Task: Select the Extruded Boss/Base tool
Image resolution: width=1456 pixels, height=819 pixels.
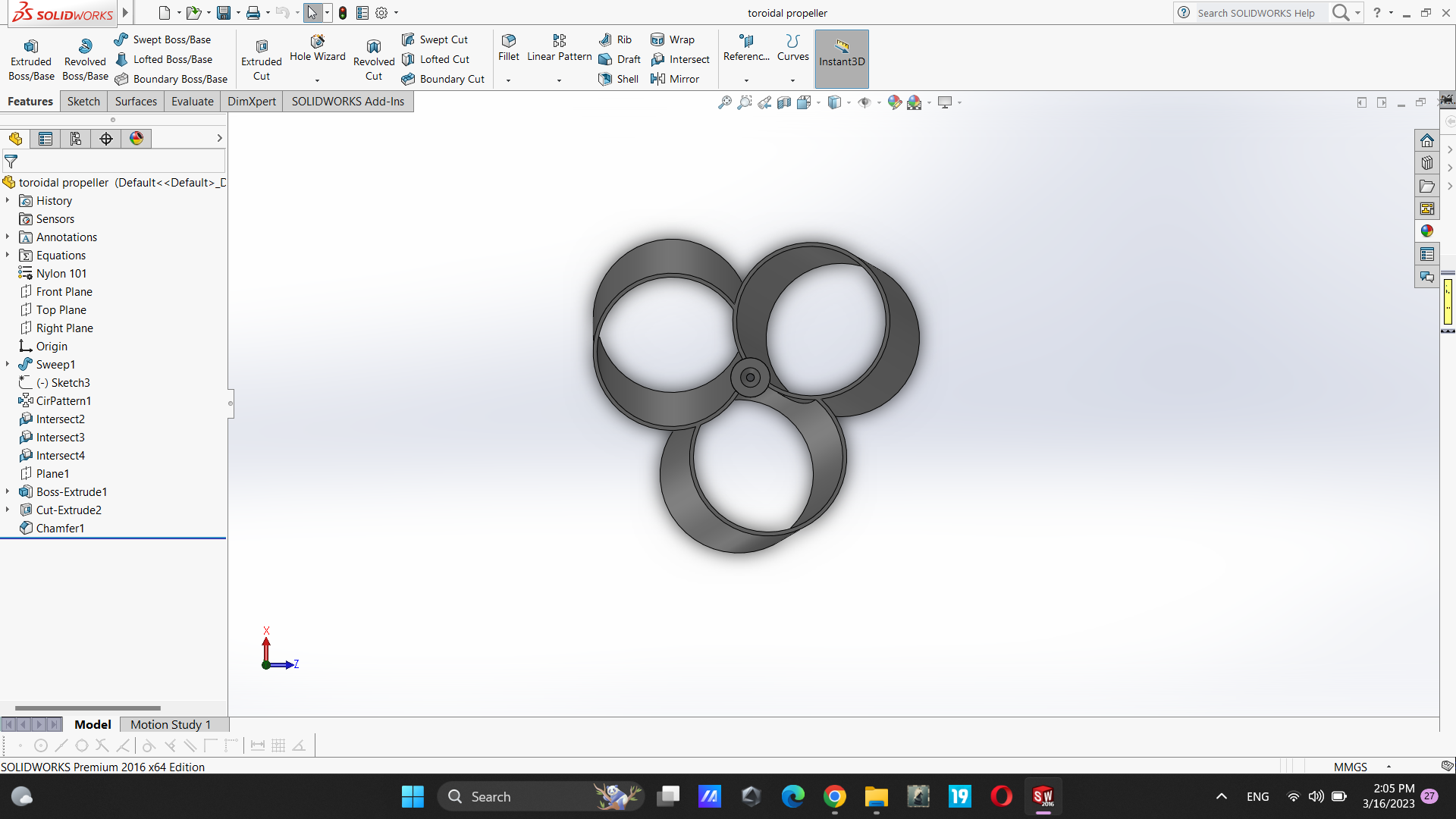Action: pyautogui.click(x=31, y=59)
